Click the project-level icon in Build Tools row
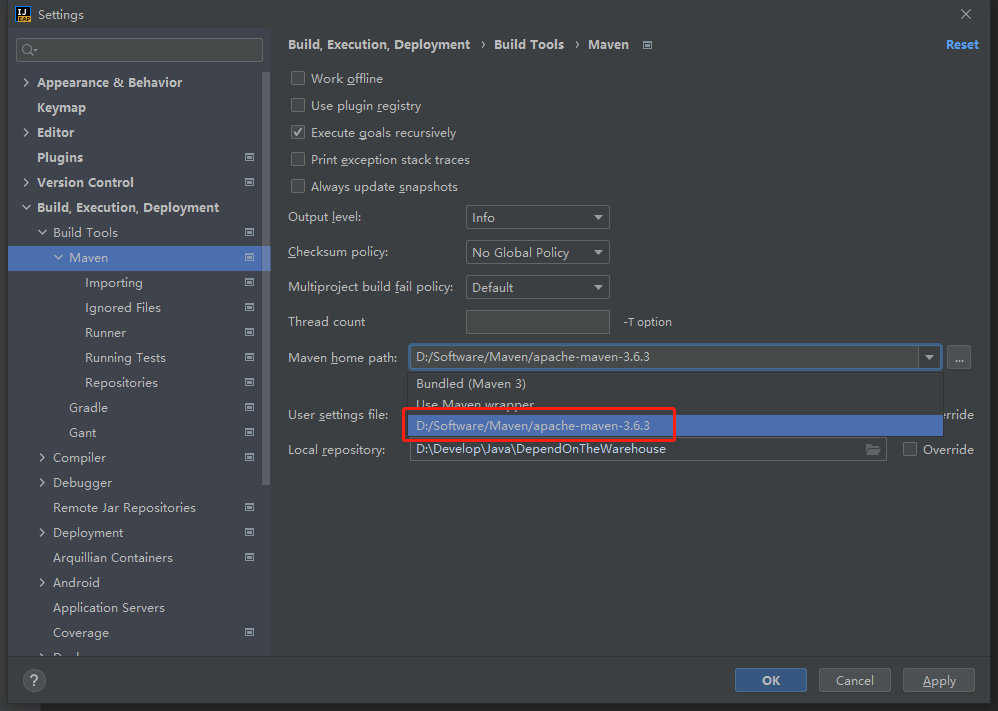Viewport: 998px width, 711px height. [x=250, y=232]
